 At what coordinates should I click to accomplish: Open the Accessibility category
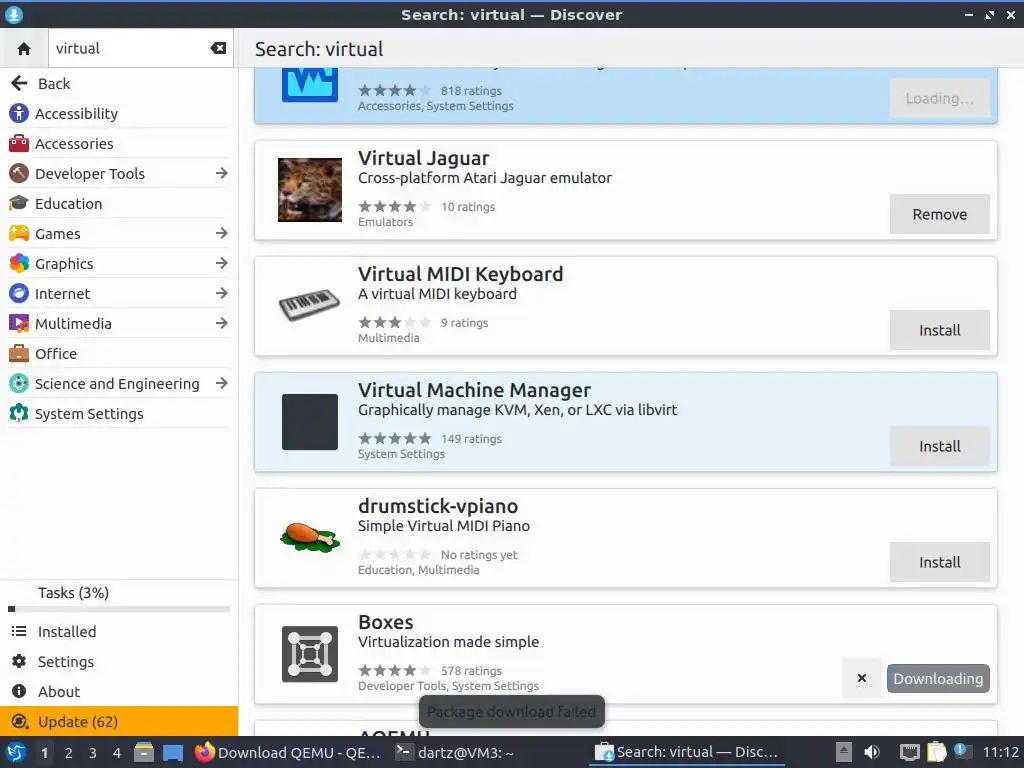coord(119,114)
